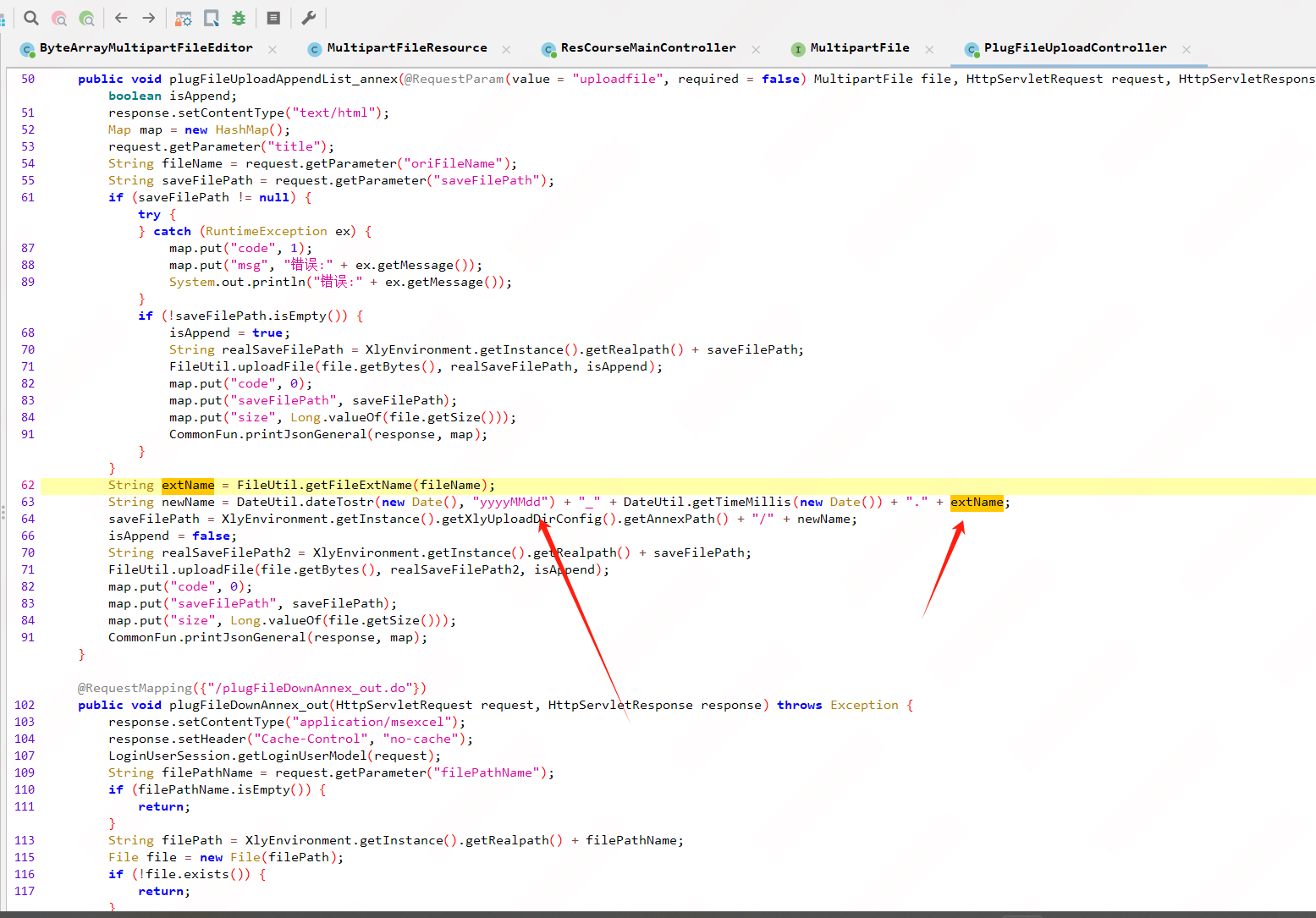Image resolution: width=1316 pixels, height=918 pixels.
Task: Close the MultipartFileResource tab
Action: (x=506, y=50)
